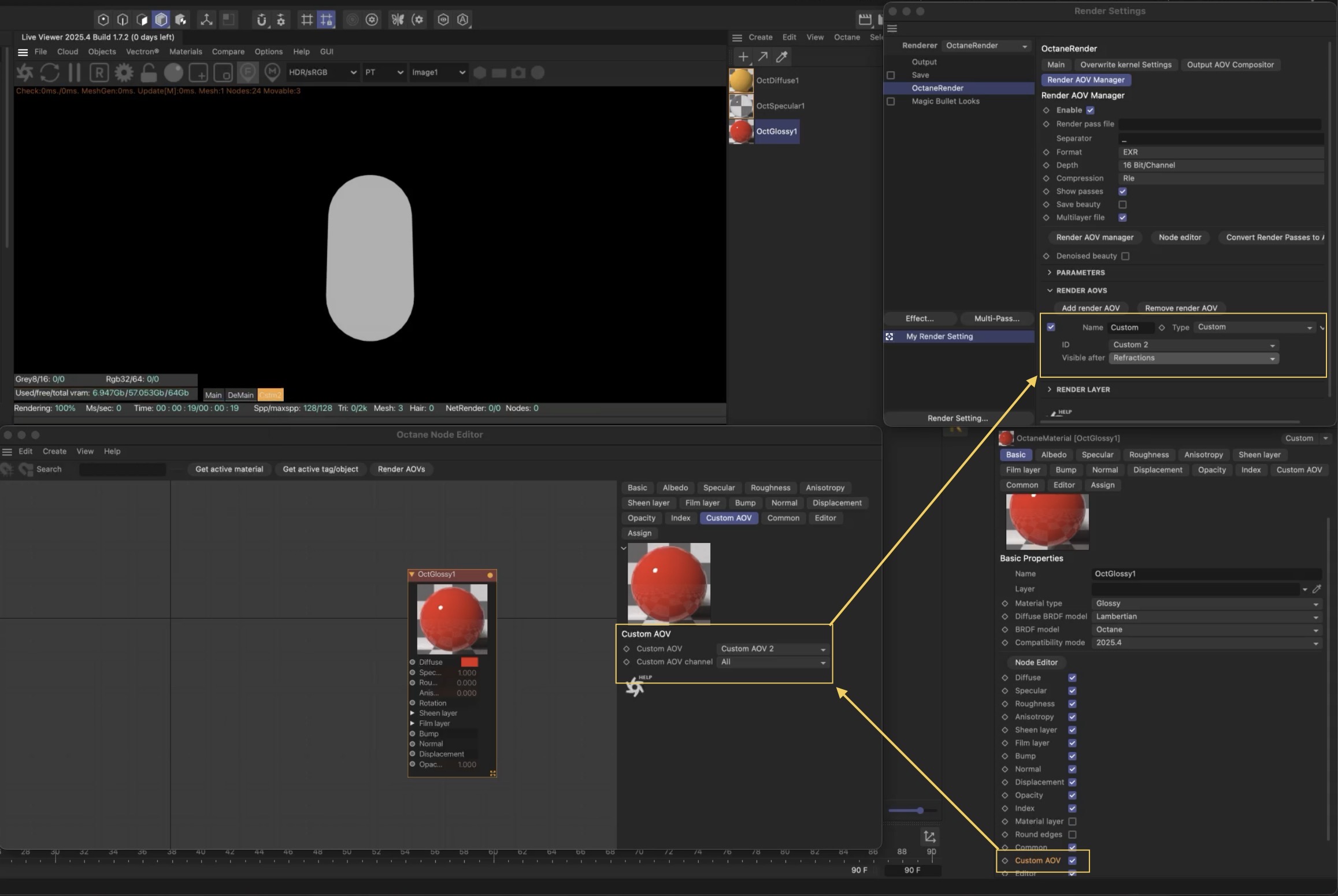Select the OctDiffuse1 material thumbnail

click(741, 80)
